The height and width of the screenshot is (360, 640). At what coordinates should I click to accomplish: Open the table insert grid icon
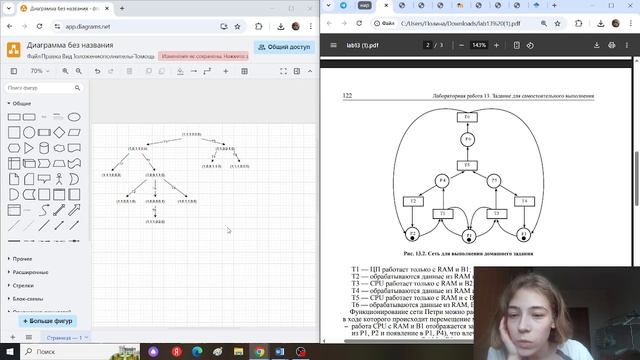click(x=244, y=71)
